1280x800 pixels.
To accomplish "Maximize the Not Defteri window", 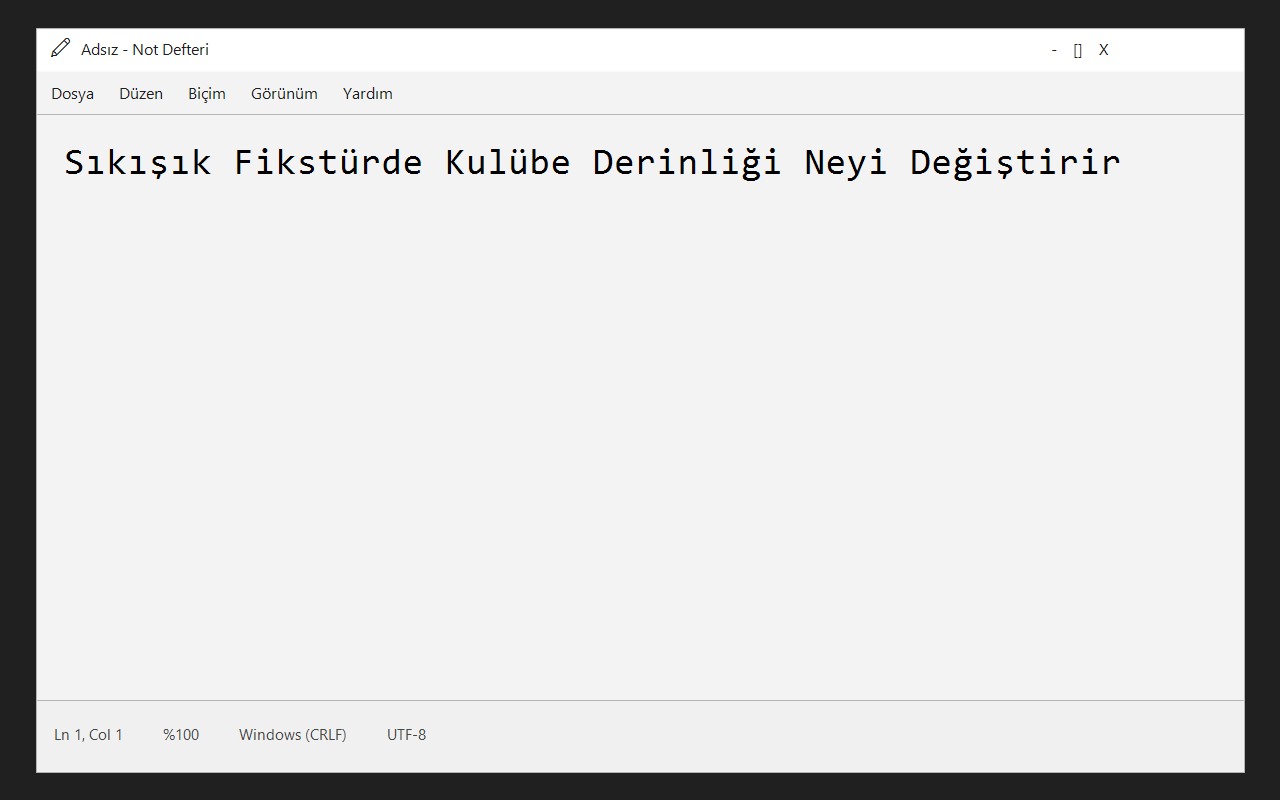I will 1078,50.
